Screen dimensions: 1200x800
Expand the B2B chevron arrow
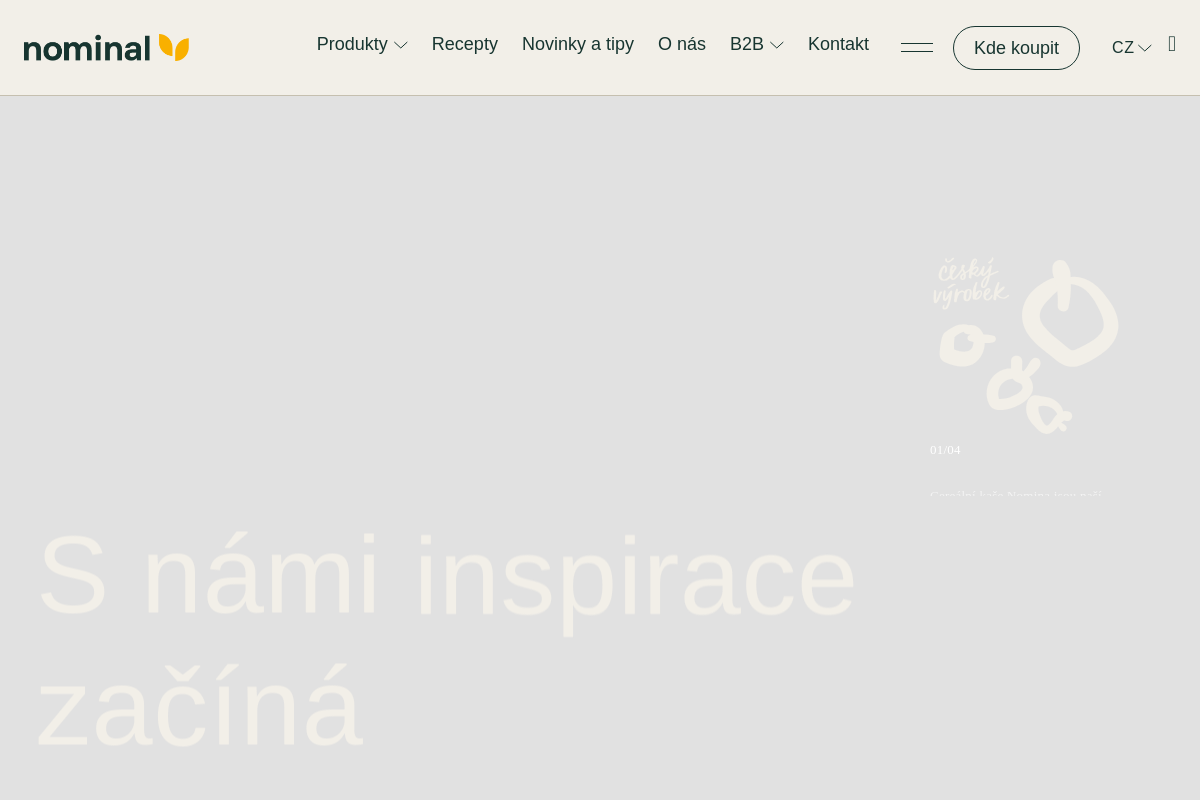coord(776,45)
